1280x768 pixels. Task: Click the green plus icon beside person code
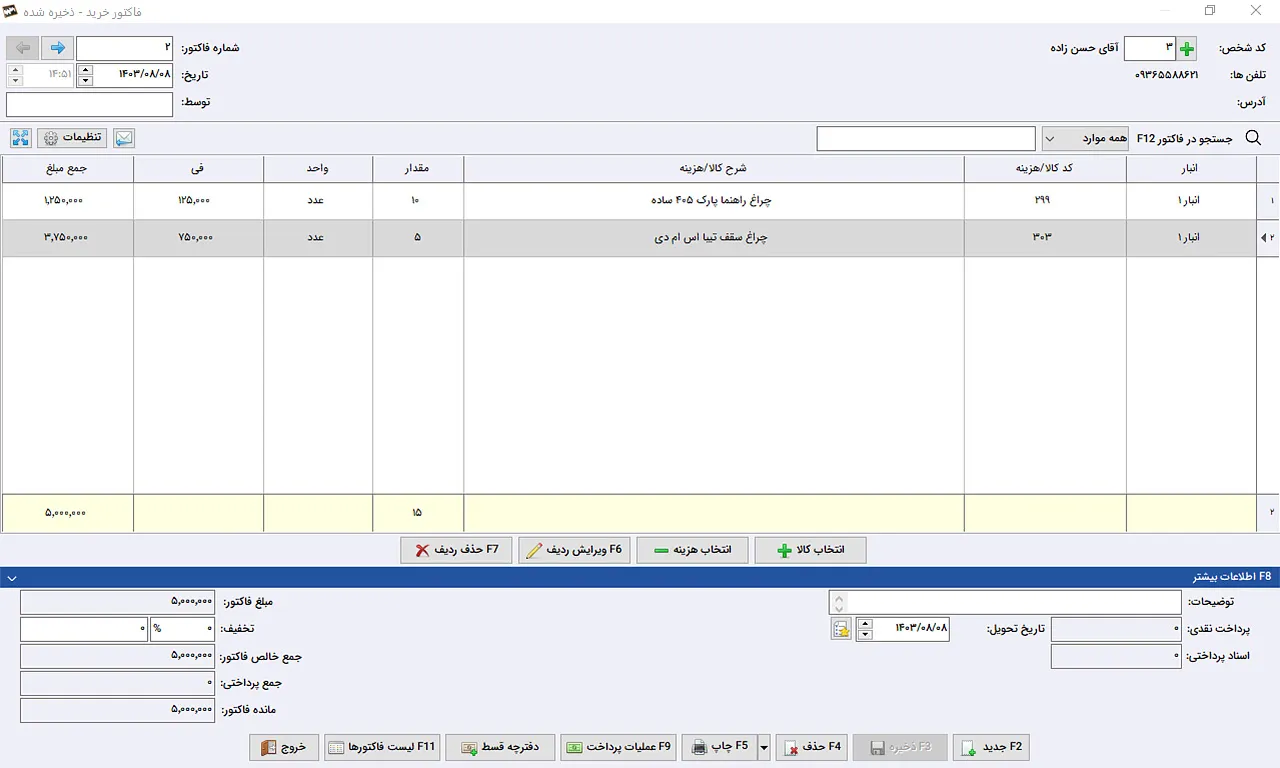tap(1186, 48)
